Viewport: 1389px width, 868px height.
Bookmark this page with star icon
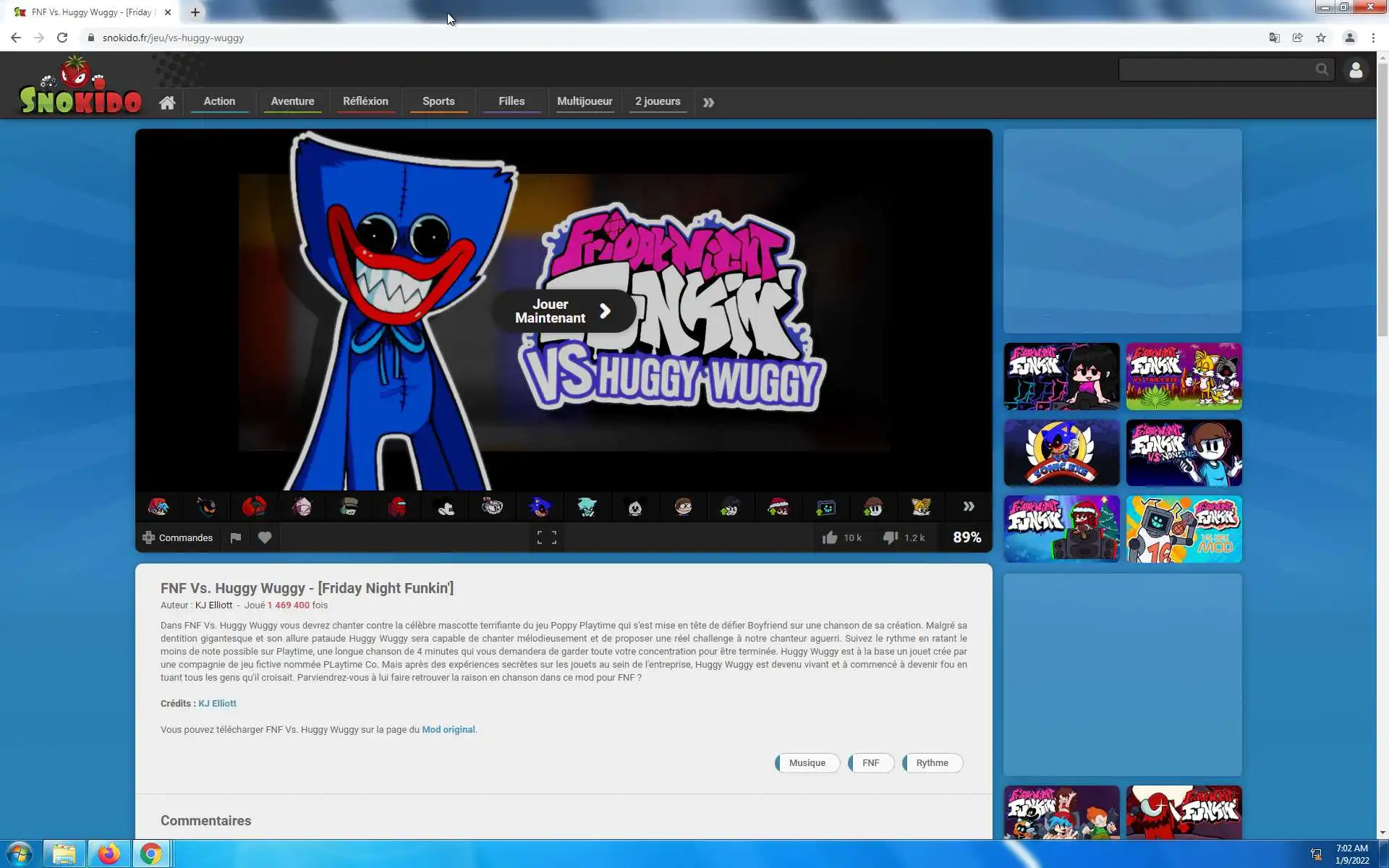[1321, 38]
